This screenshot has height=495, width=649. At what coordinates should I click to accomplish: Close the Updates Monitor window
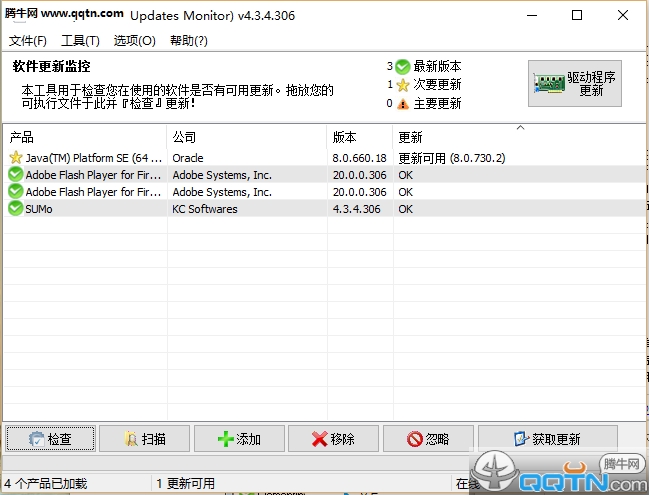[623, 16]
